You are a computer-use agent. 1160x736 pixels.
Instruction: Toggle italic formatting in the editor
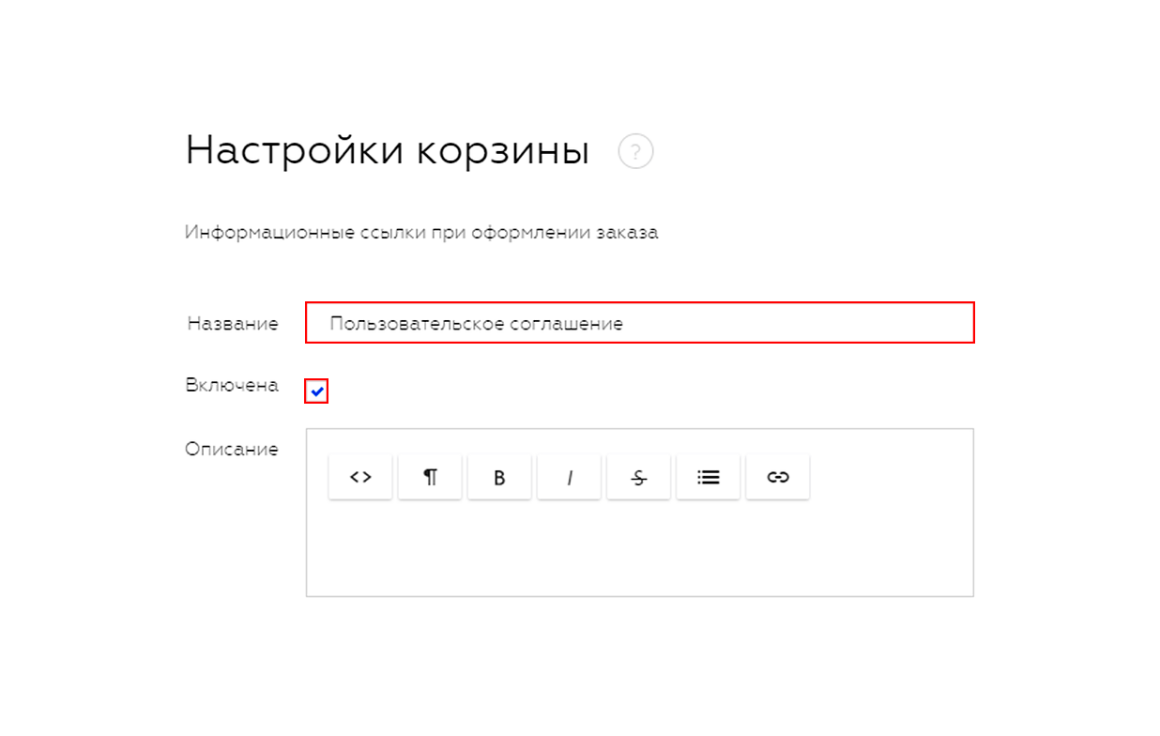tap(569, 477)
